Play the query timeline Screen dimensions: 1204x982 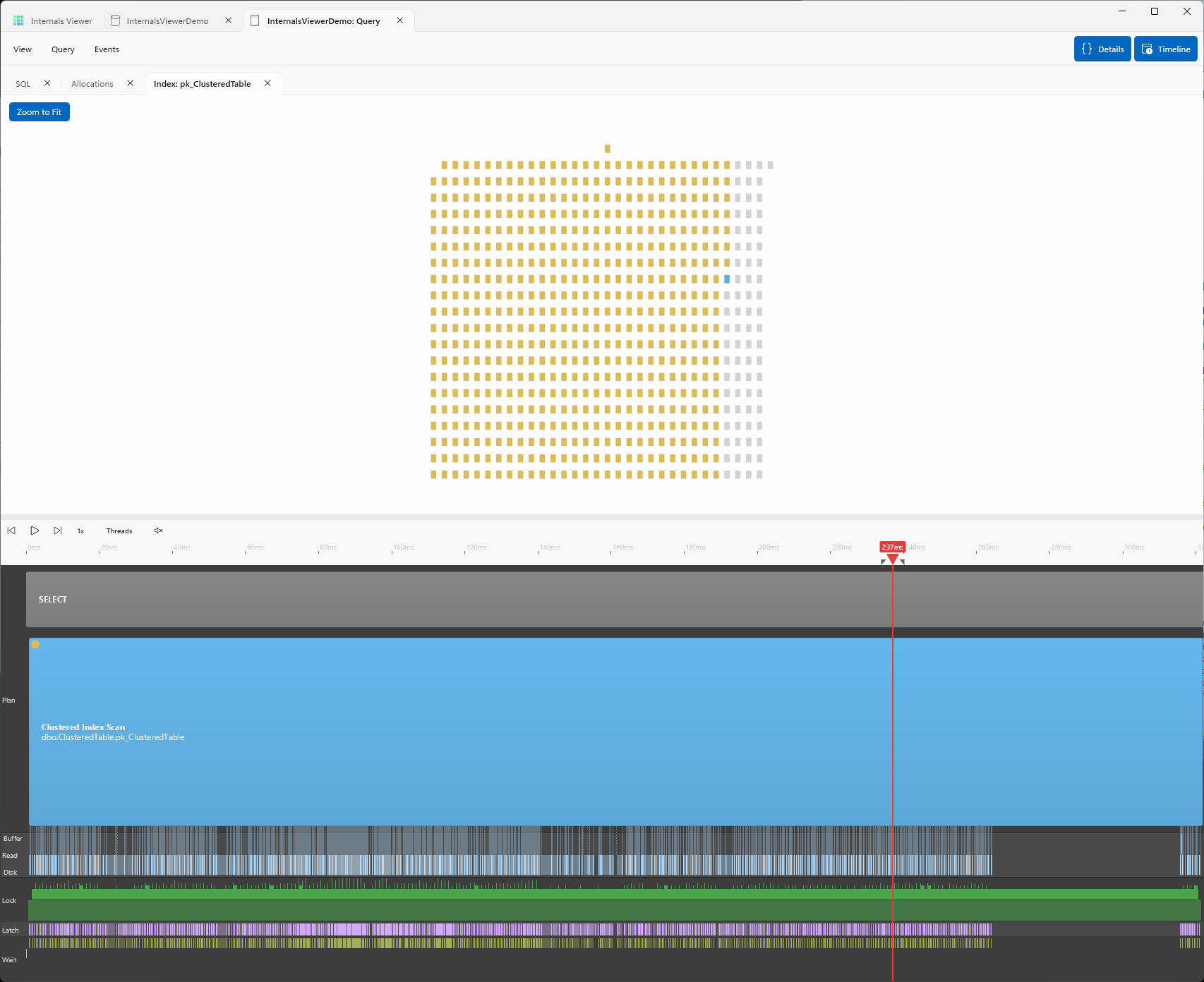click(x=35, y=531)
